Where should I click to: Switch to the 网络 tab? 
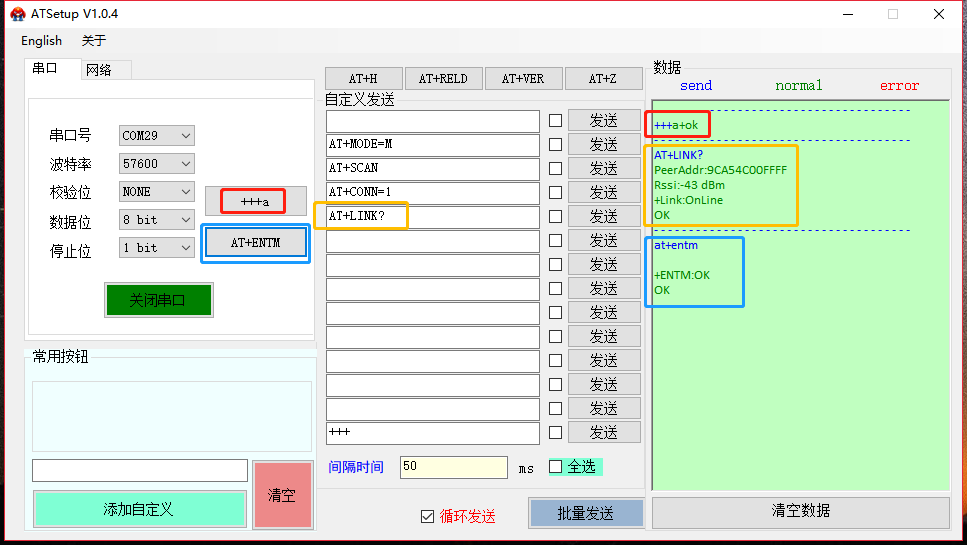99,70
